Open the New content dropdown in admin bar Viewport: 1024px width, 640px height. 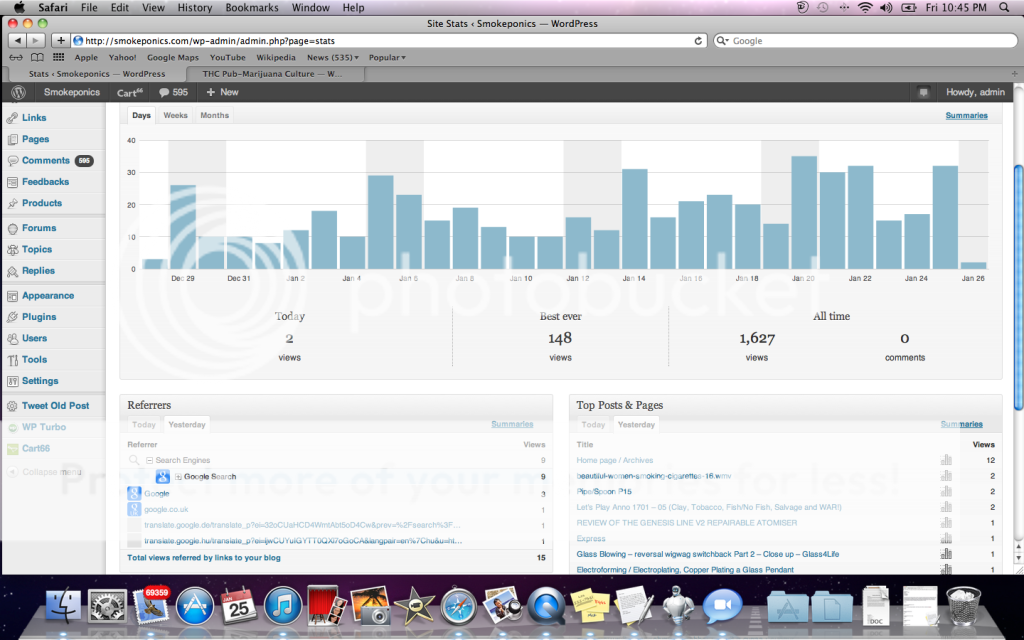222,92
